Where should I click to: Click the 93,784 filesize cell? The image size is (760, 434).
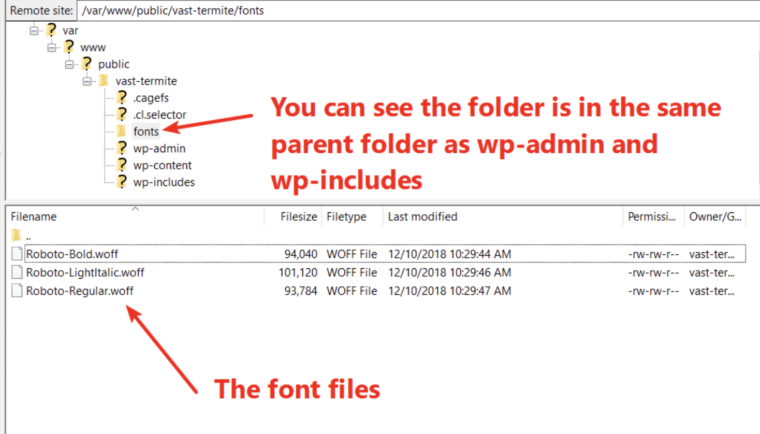[x=301, y=291]
